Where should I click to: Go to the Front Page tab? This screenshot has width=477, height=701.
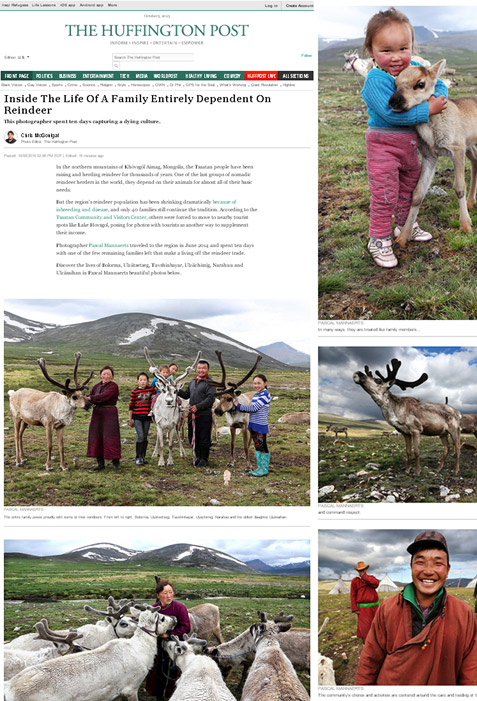[x=17, y=76]
